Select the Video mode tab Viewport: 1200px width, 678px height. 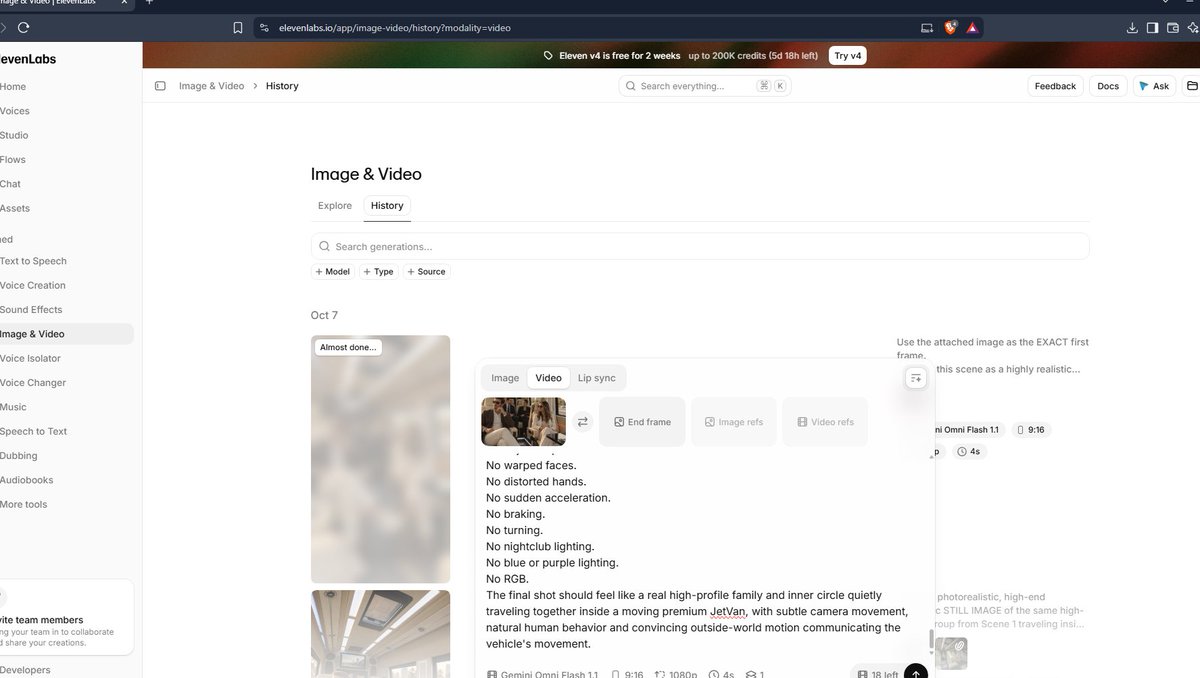coord(548,378)
